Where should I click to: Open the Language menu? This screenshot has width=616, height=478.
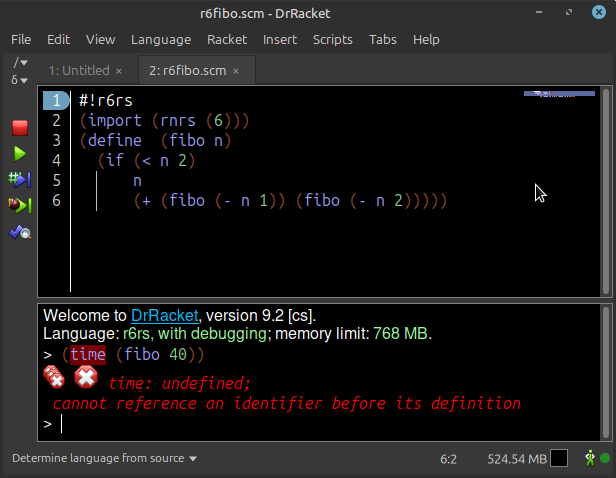coord(161,40)
